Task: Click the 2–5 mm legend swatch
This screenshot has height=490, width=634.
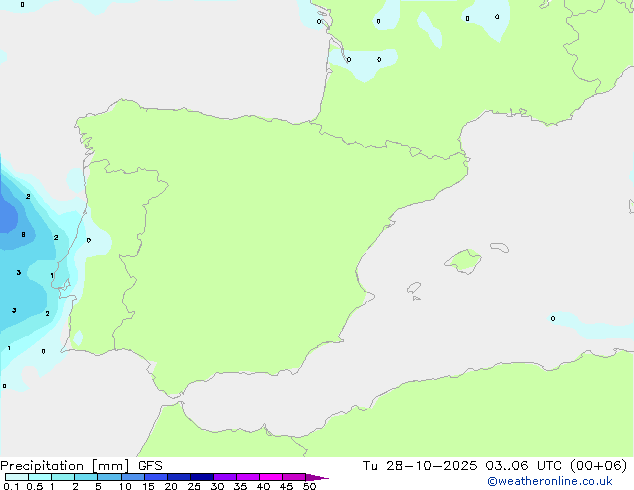Action: 86,477
